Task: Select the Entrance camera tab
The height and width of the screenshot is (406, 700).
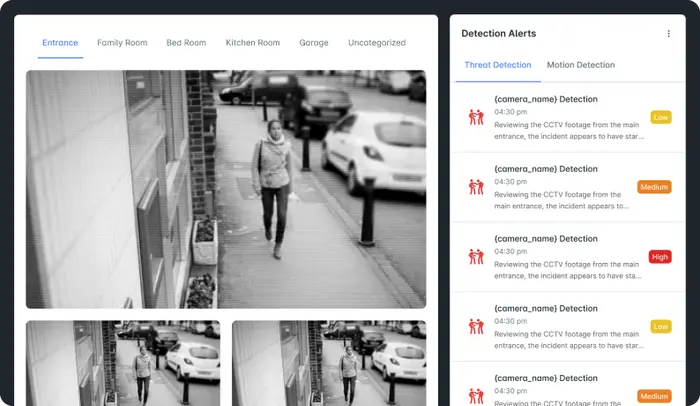Action: coord(60,43)
